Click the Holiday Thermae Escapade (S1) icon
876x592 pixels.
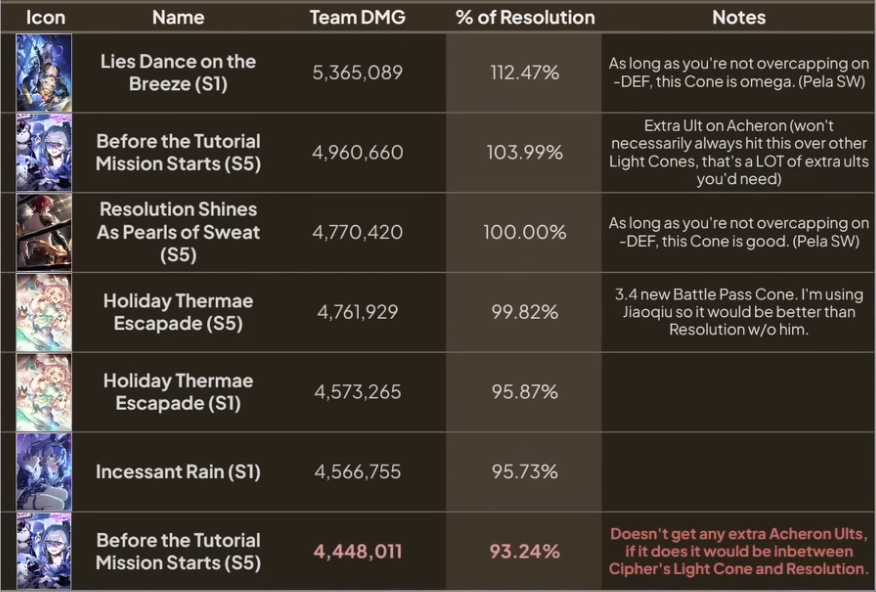click(x=44, y=392)
